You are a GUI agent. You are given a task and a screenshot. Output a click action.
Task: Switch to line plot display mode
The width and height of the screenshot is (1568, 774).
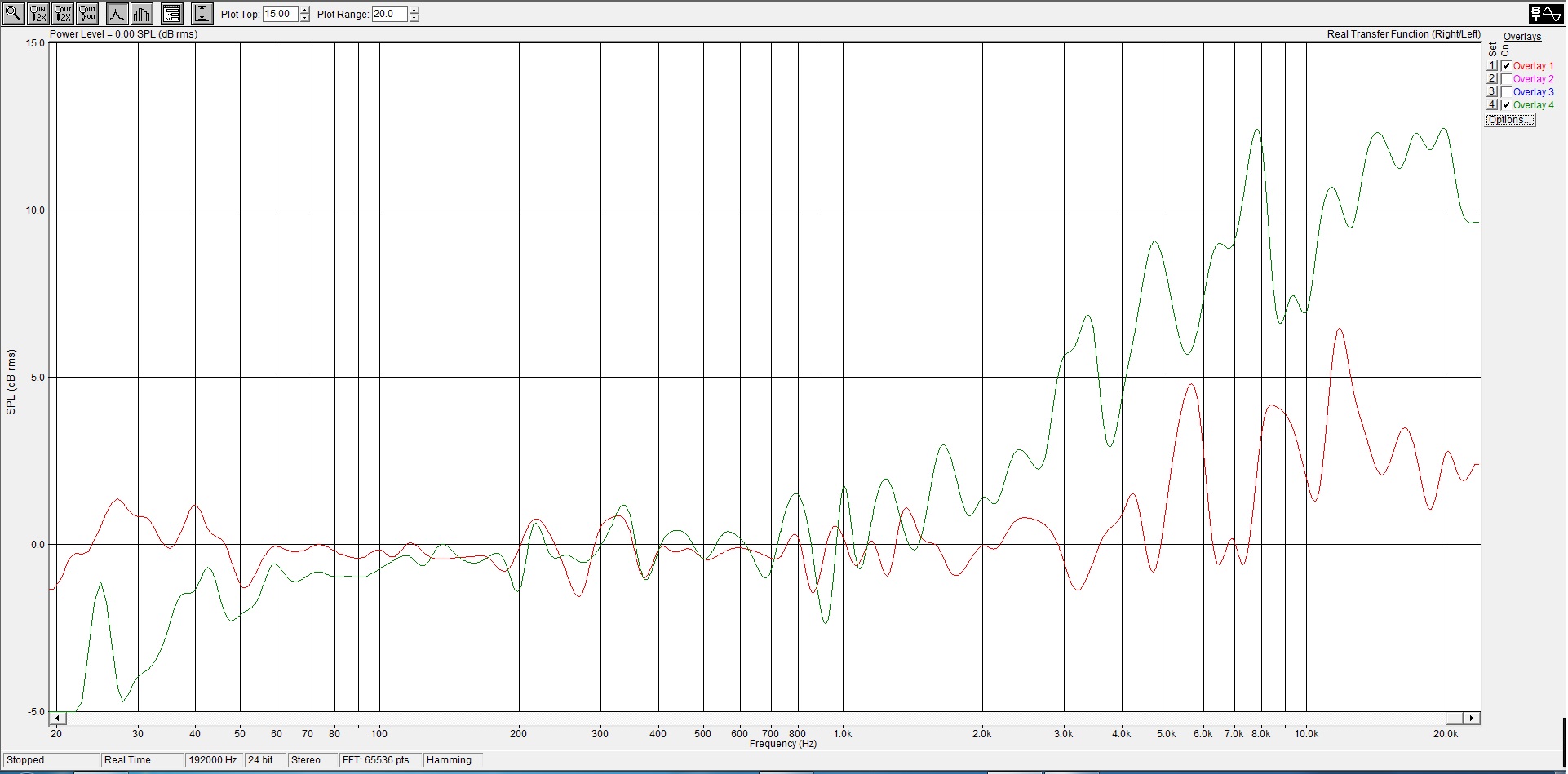pyautogui.click(x=117, y=14)
